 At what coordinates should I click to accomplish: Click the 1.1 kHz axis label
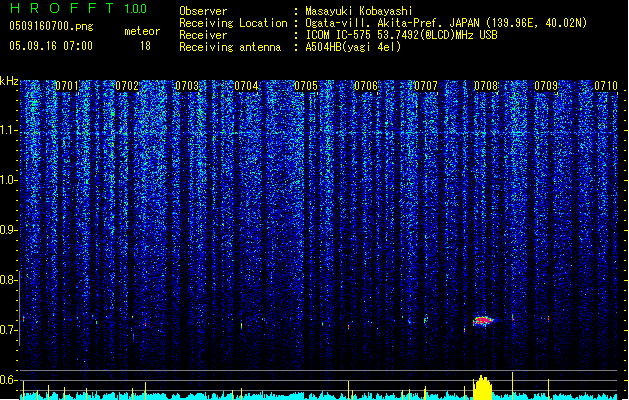pyautogui.click(x=9, y=130)
